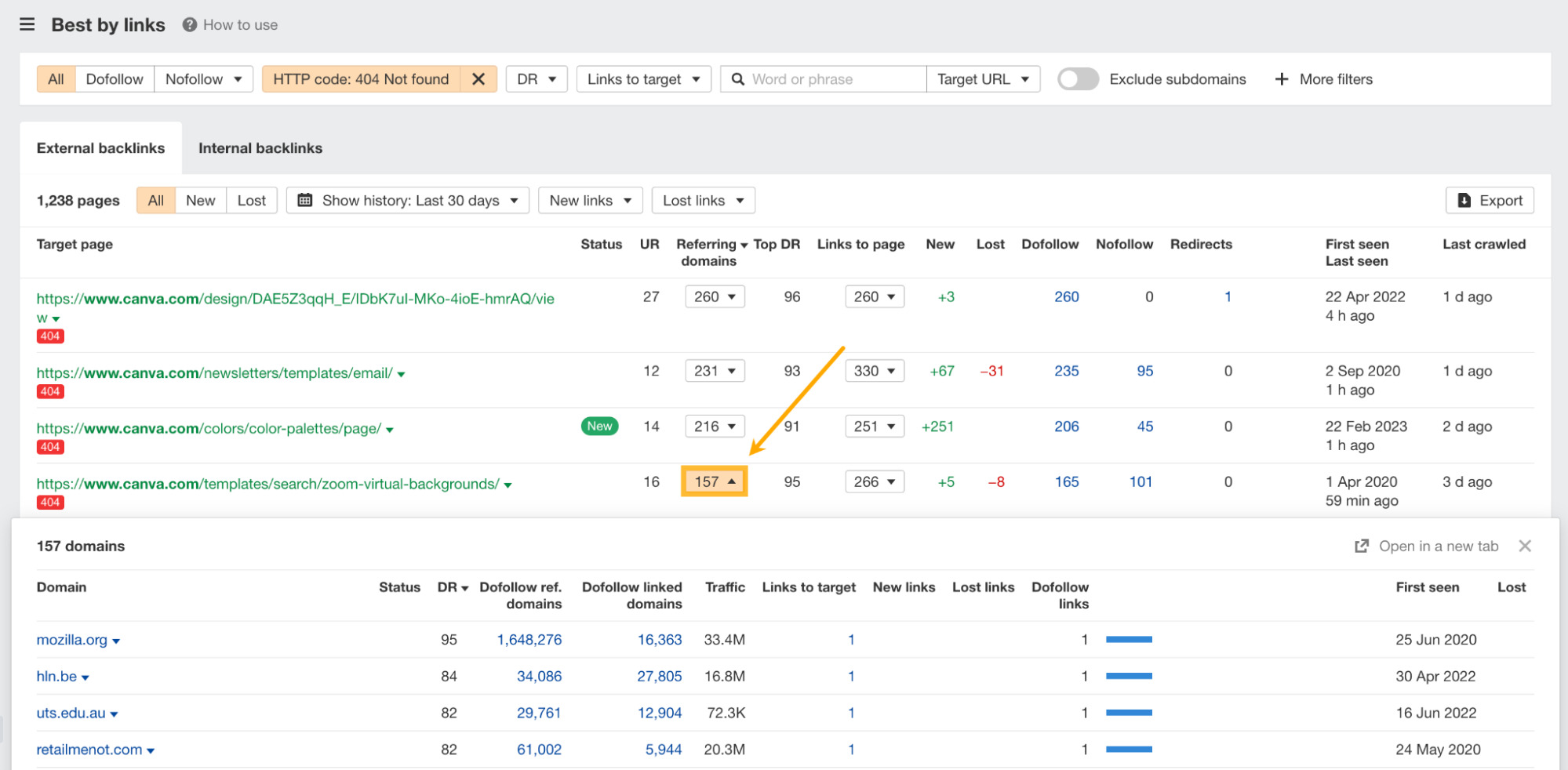Screen dimensions: 1568x770
Task: Expand the Lost links dropdown
Action: point(703,200)
